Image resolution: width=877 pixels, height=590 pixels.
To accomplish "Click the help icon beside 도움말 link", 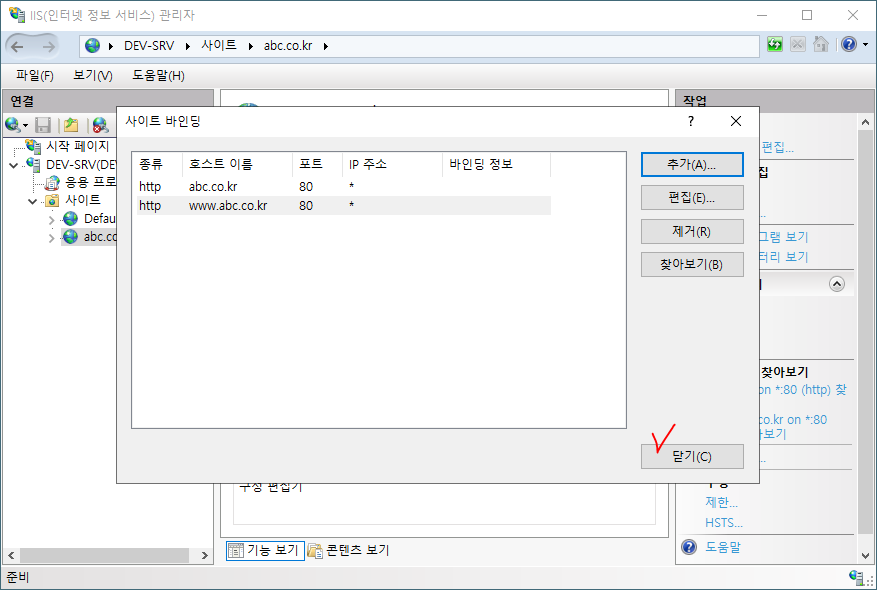I will (x=689, y=547).
